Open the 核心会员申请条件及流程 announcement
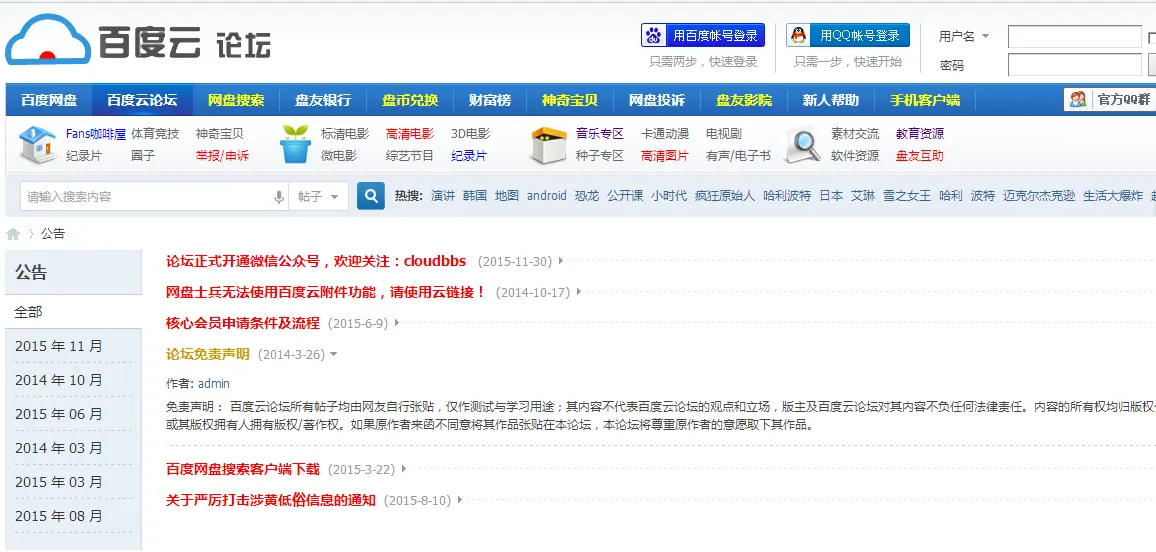 (x=243, y=323)
